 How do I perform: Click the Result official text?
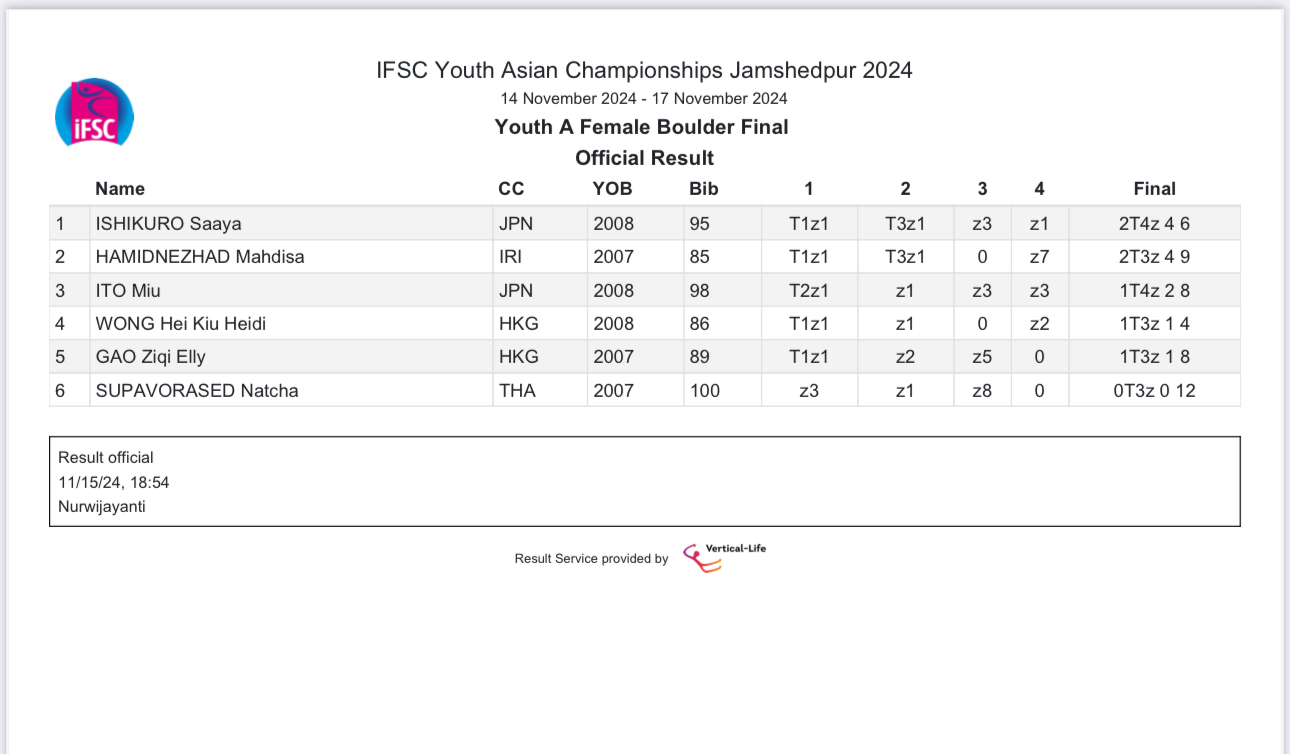click(x=106, y=458)
